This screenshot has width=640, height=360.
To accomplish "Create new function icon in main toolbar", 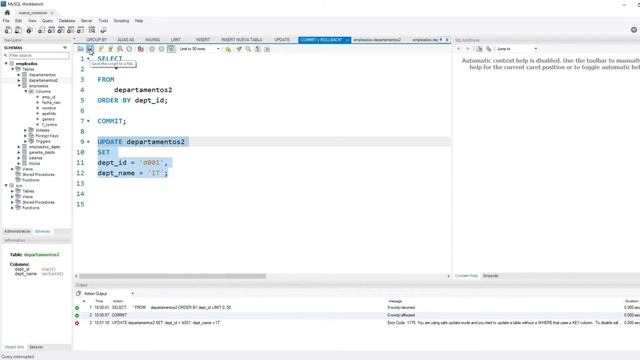I will tap(80, 30).
